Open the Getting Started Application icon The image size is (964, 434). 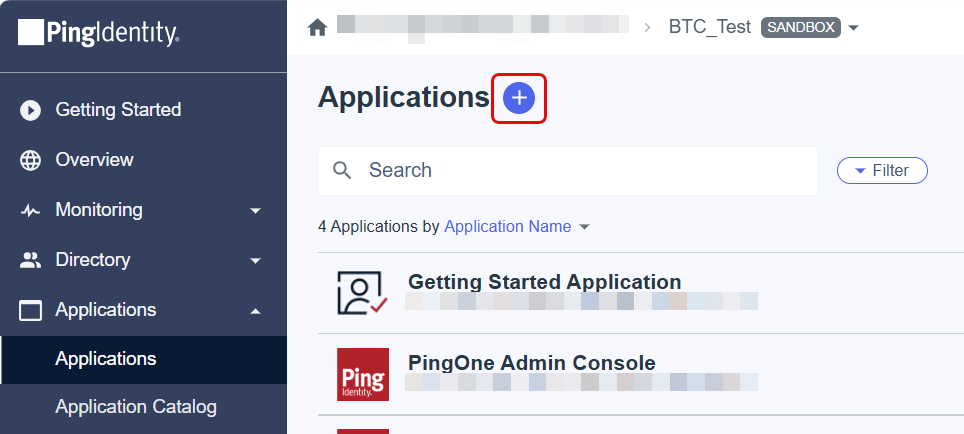(x=363, y=293)
